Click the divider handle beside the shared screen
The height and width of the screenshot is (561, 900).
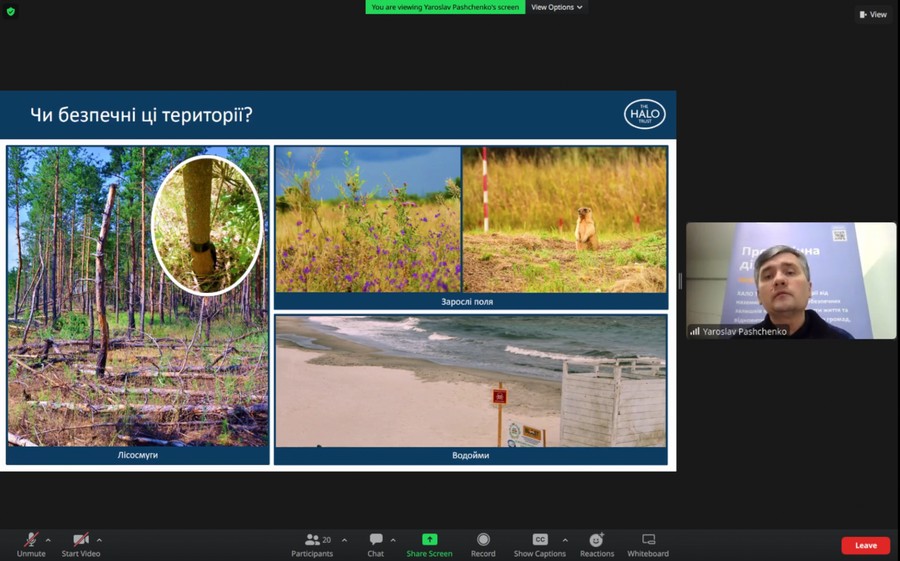point(680,281)
